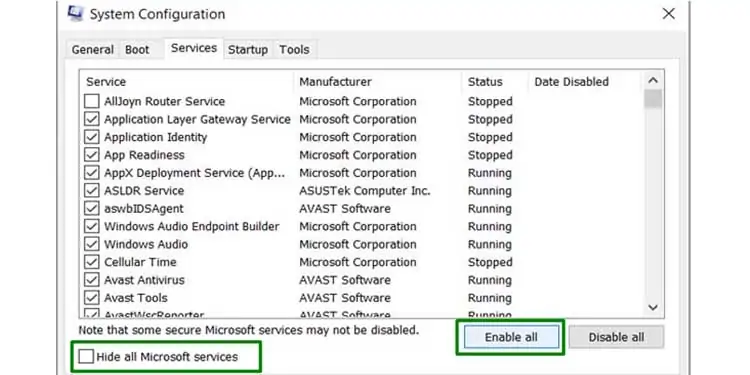The height and width of the screenshot is (375, 750).
Task: Close the System Configuration window
Action: click(668, 13)
